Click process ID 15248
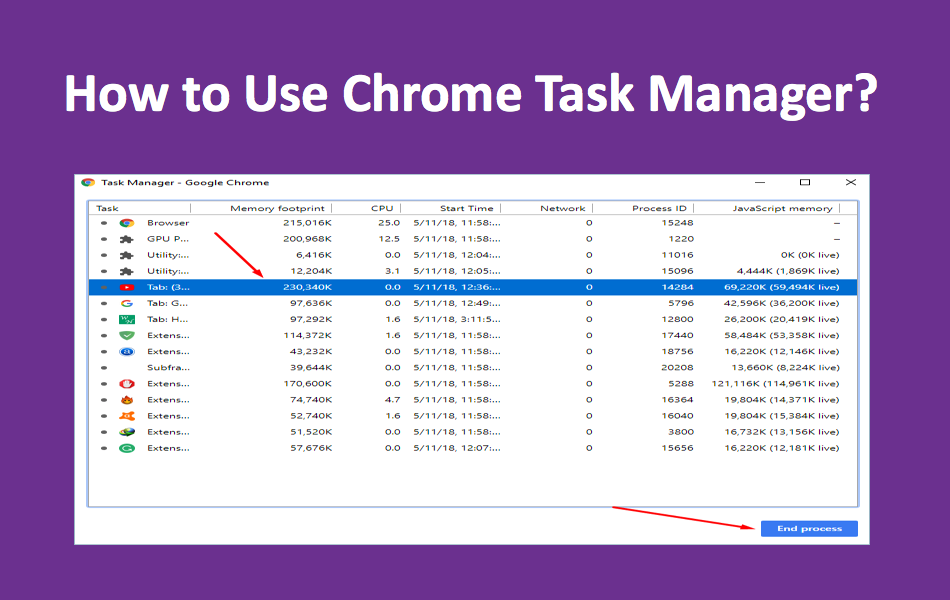The width and height of the screenshot is (950, 600). coord(677,223)
